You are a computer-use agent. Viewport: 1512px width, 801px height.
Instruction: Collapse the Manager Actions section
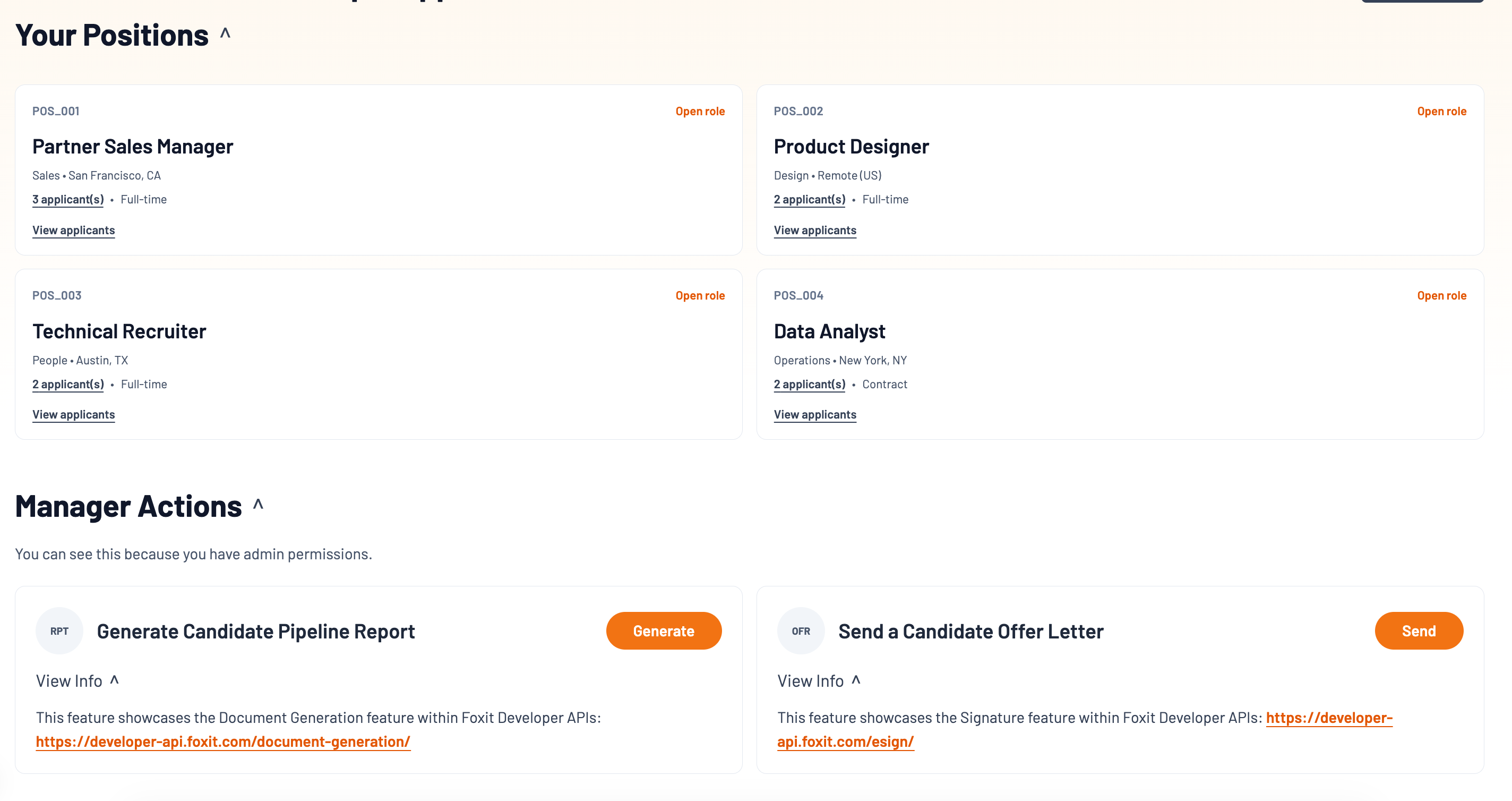pyautogui.click(x=258, y=505)
